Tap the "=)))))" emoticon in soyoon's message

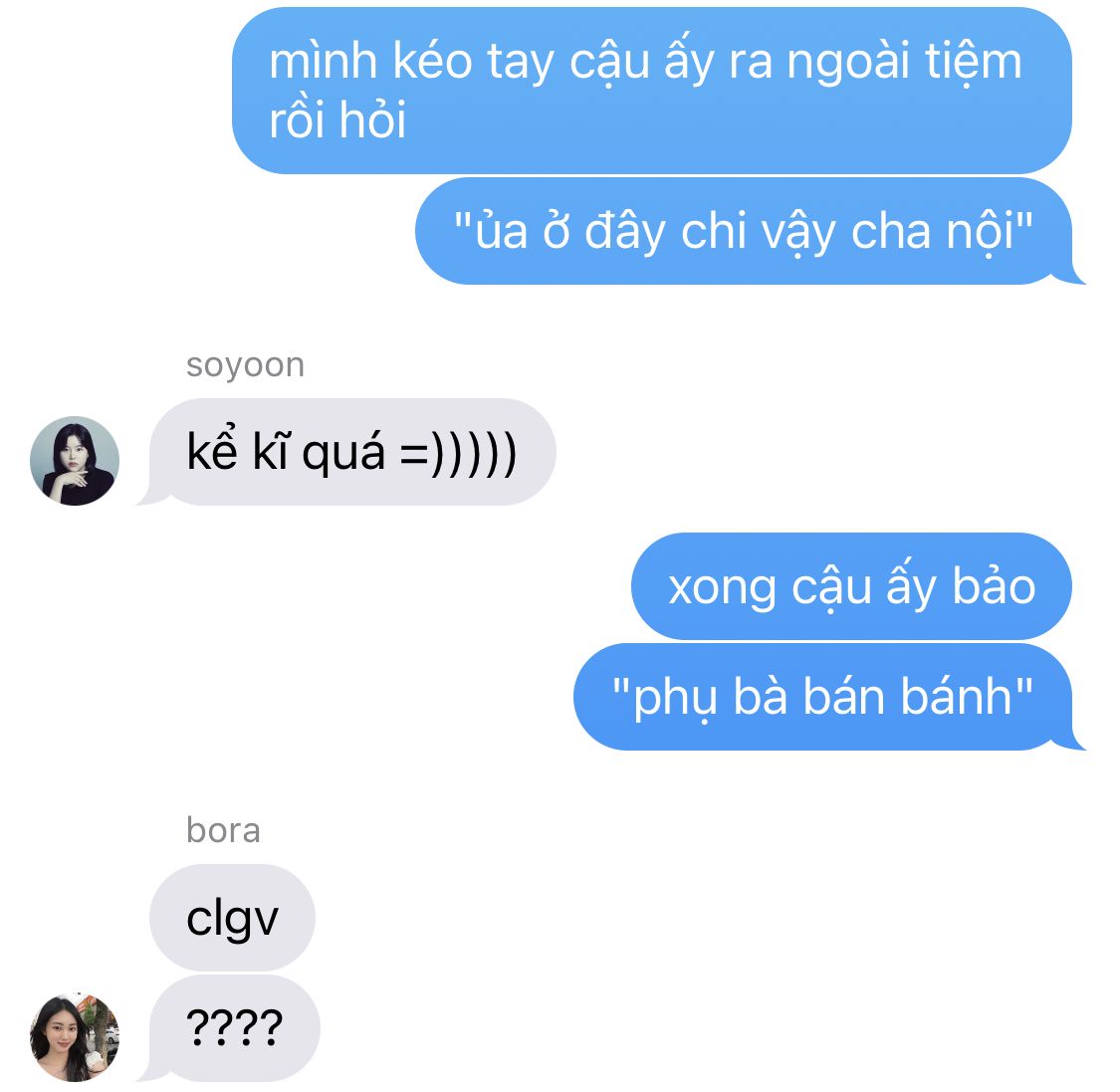click(x=458, y=454)
